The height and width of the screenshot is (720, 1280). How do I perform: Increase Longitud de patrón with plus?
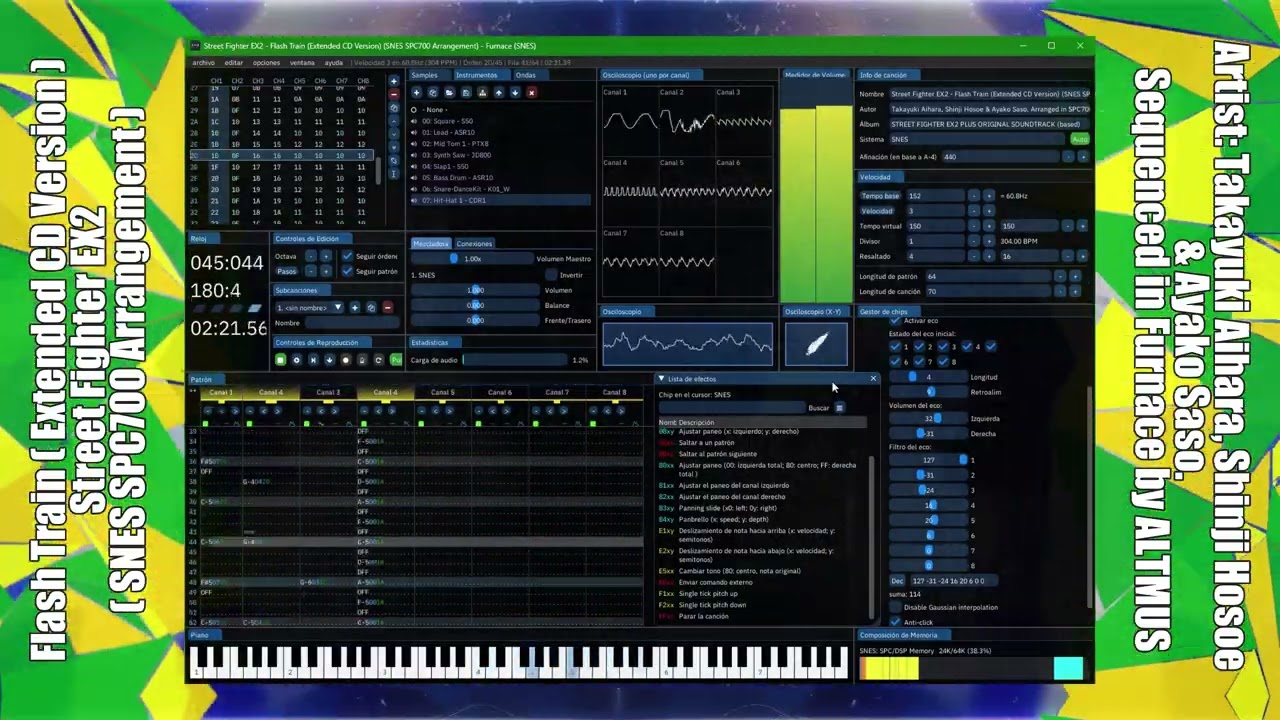pyautogui.click(x=1075, y=277)
